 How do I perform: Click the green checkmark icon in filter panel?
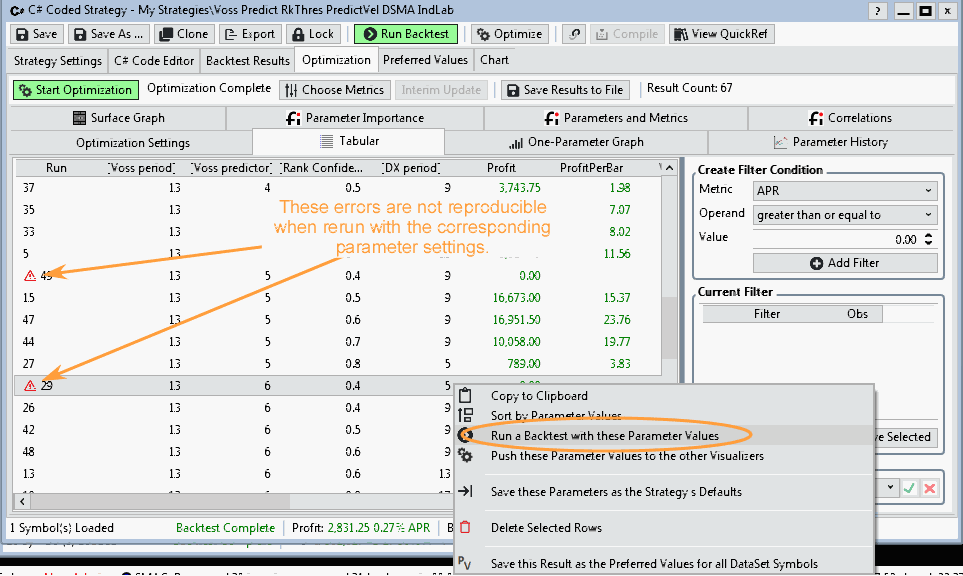(x=909, y=488)
